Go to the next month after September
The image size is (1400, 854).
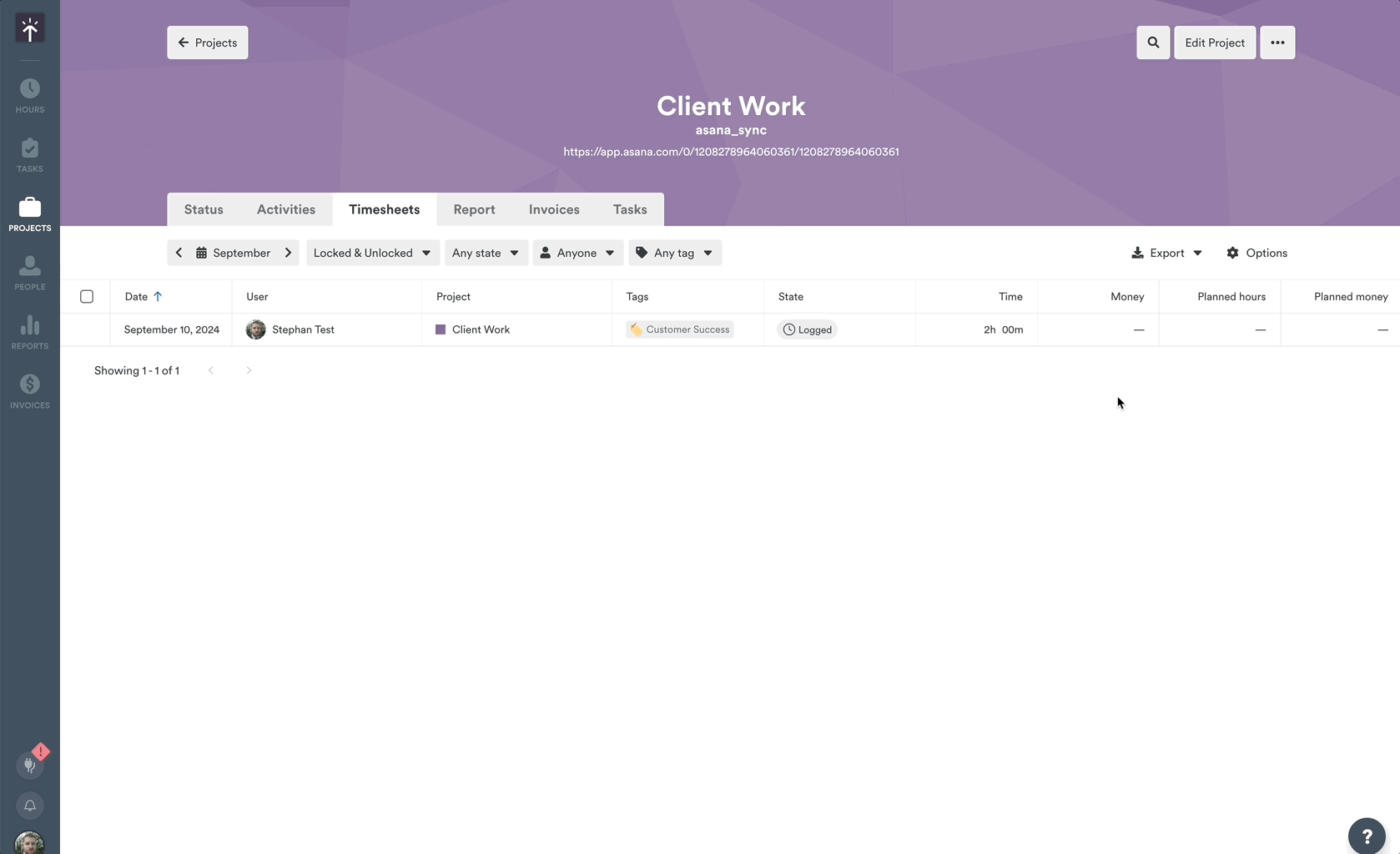point(288,253)
